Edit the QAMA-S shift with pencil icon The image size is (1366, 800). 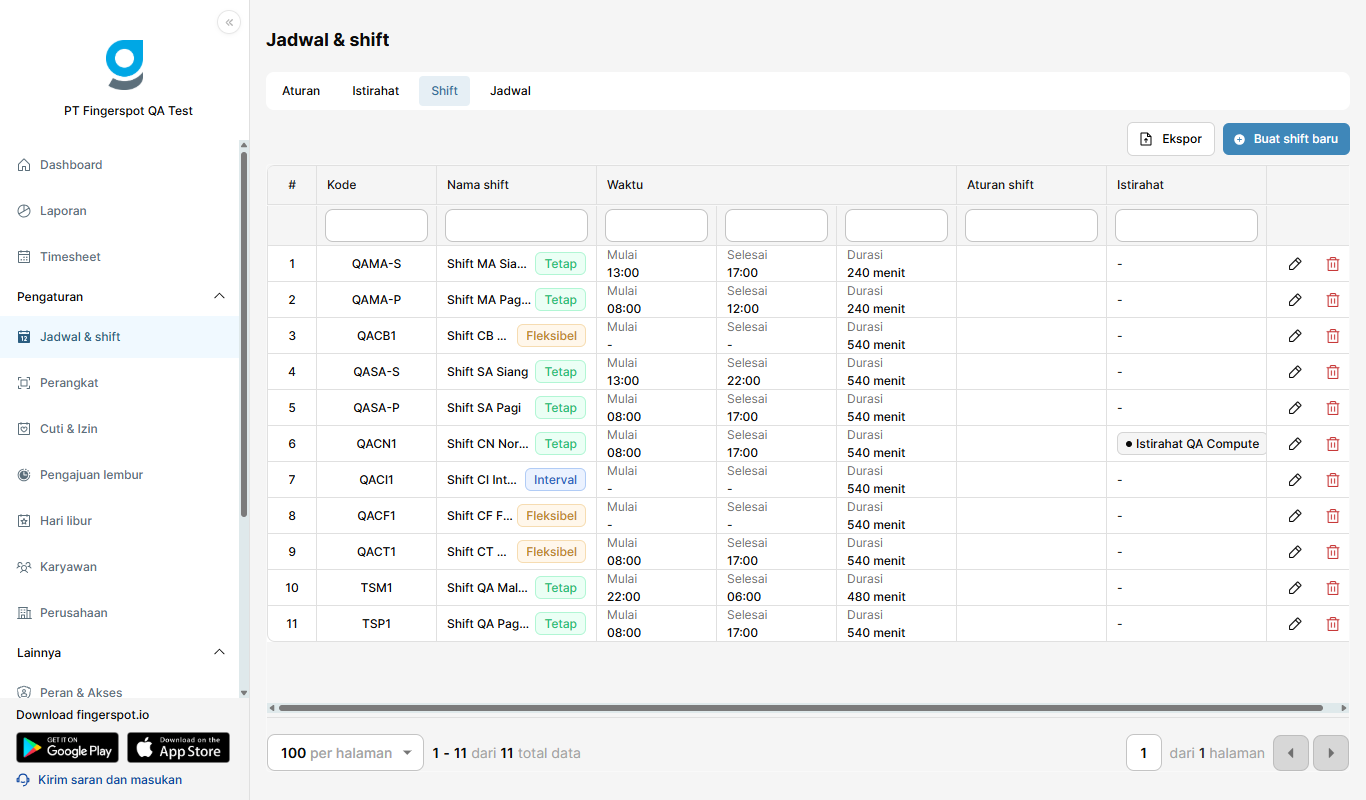click(x=1295, y=264)
